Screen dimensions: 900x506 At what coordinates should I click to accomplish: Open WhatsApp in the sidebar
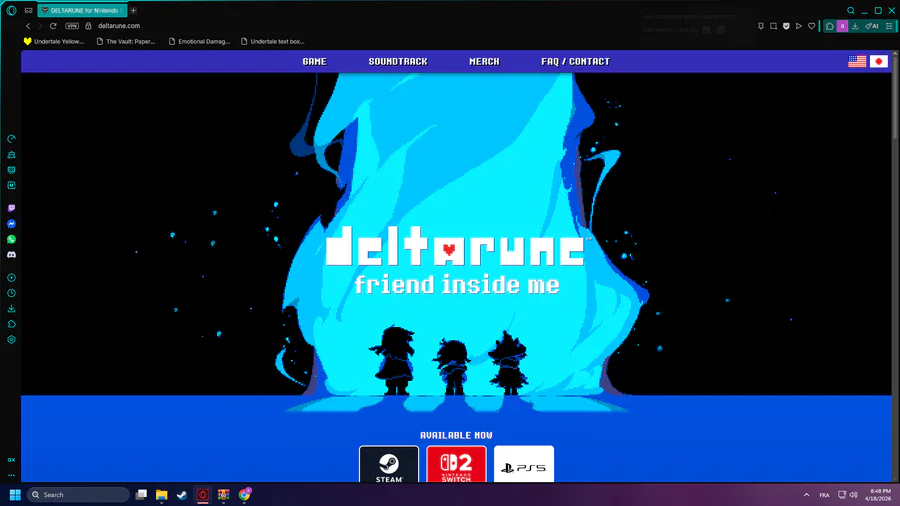[11, 239]
